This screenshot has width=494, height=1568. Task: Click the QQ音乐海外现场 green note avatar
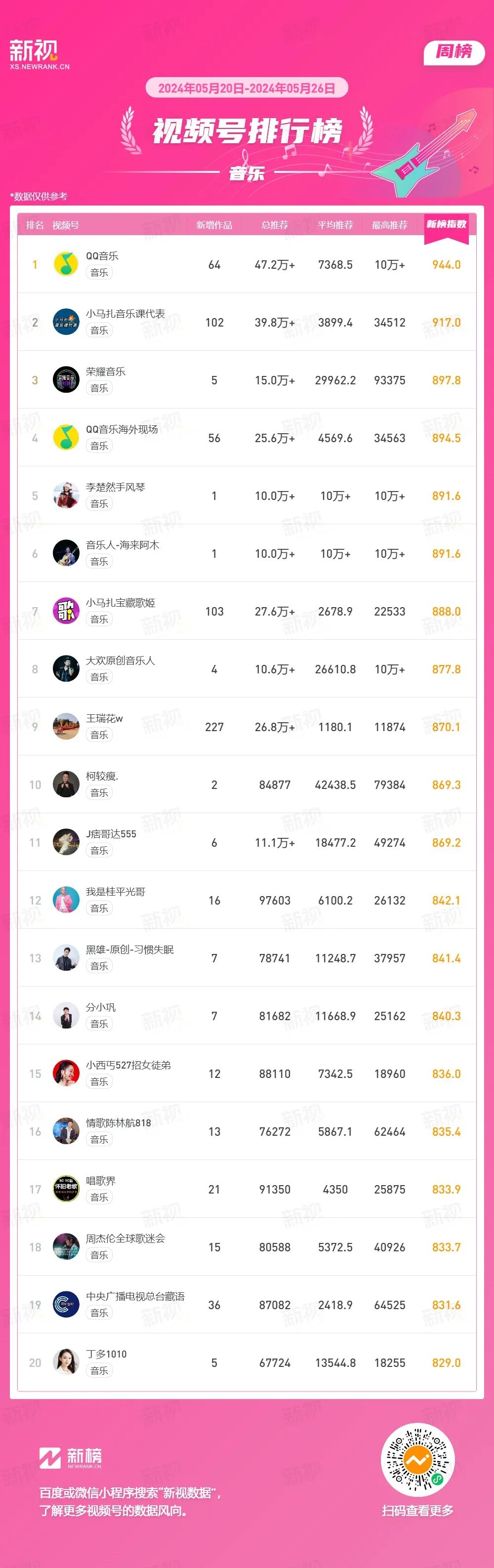pos(66,438)
